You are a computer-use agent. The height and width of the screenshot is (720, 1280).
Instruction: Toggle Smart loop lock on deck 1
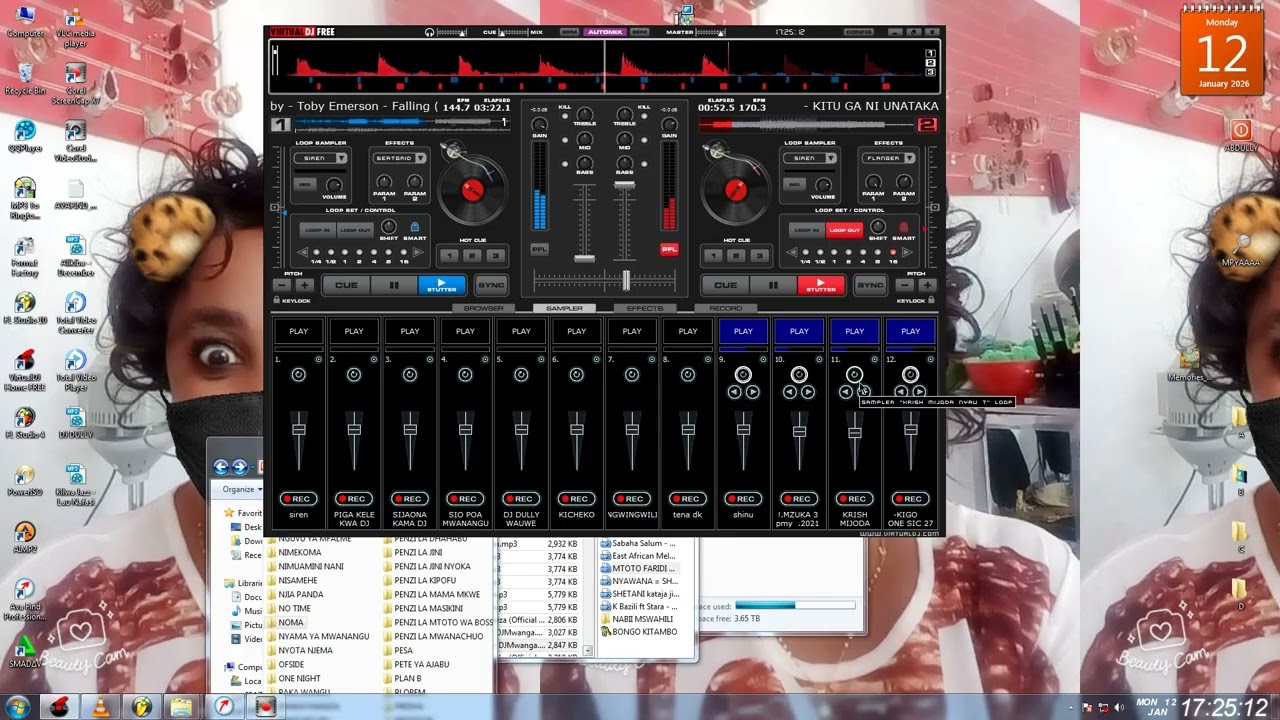(414, 228)
